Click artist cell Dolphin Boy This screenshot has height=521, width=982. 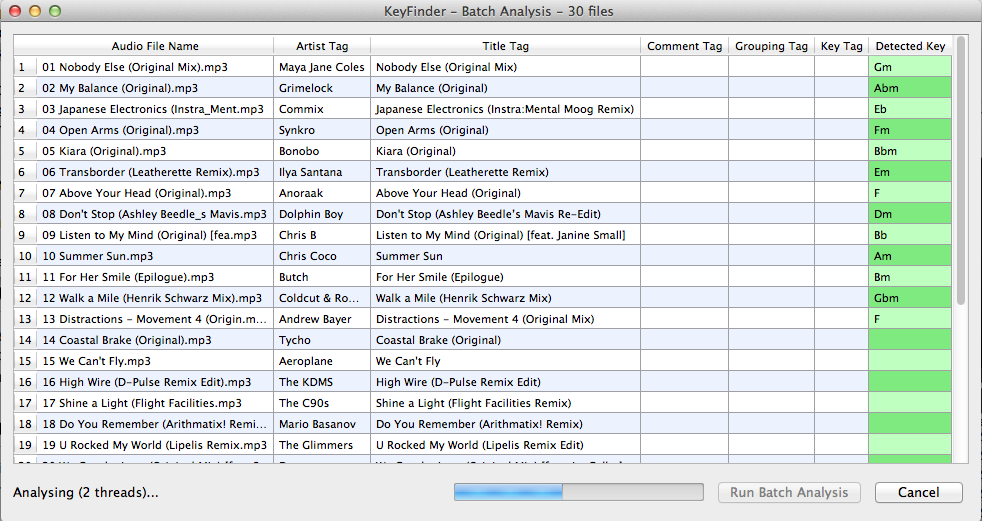point(322,214)
